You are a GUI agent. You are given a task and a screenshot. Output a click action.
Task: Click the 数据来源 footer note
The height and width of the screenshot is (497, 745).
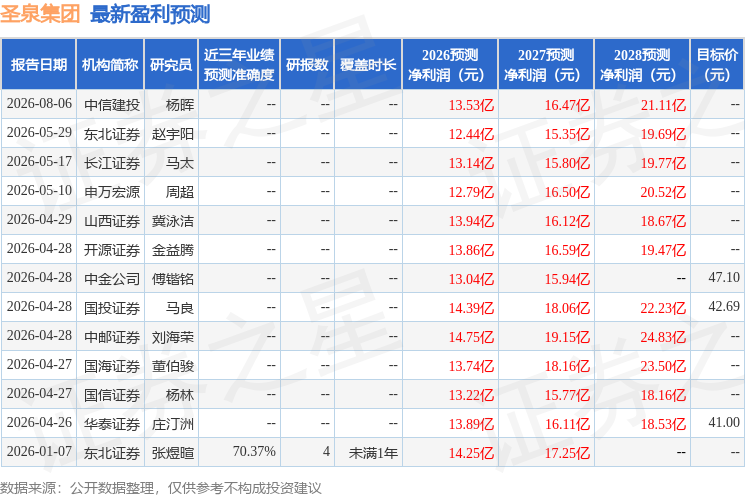click(x=161, y=488)
